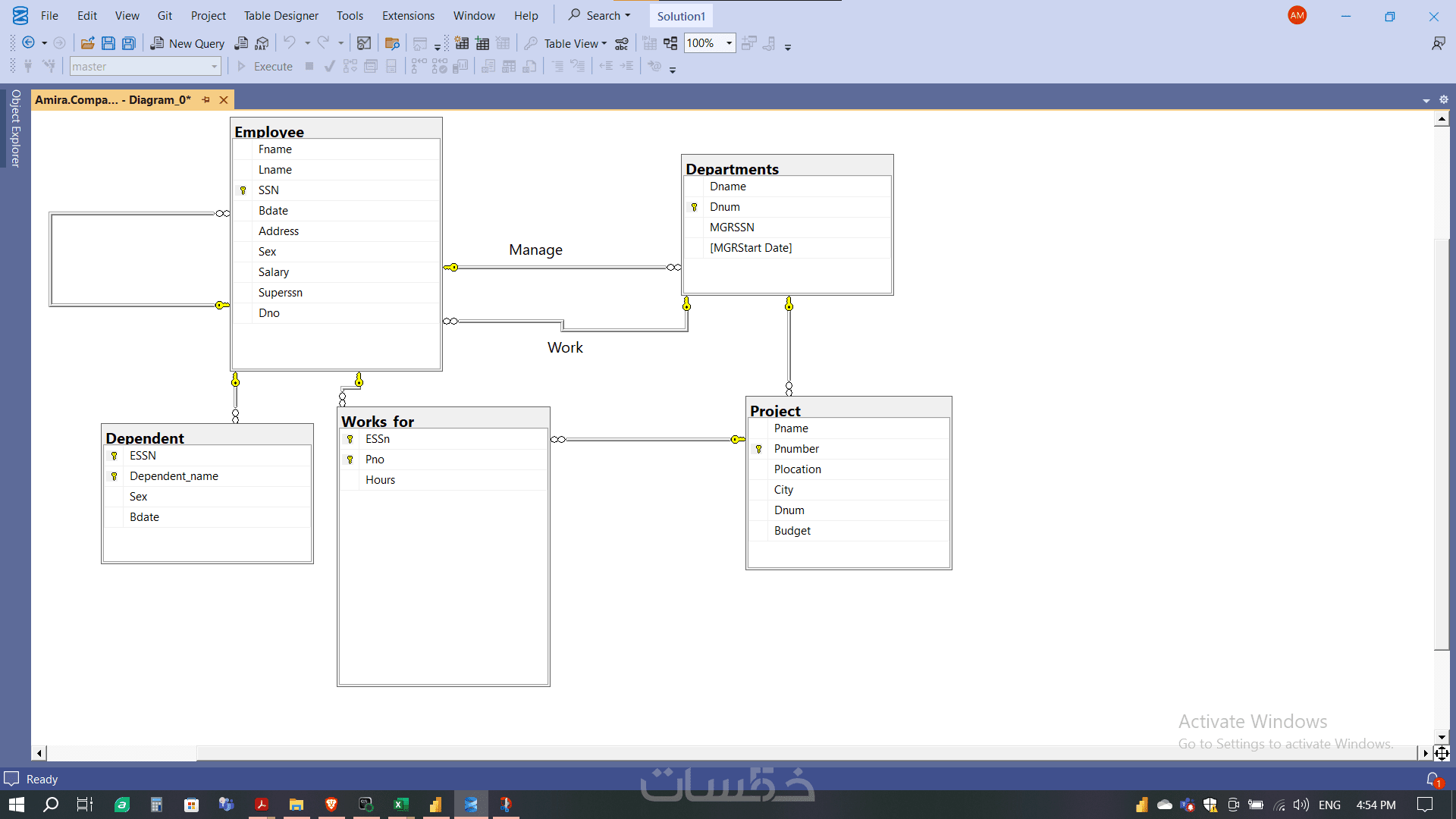Toggle primary key on SSN row
1456x819 pixels.
tap(243, 190)
